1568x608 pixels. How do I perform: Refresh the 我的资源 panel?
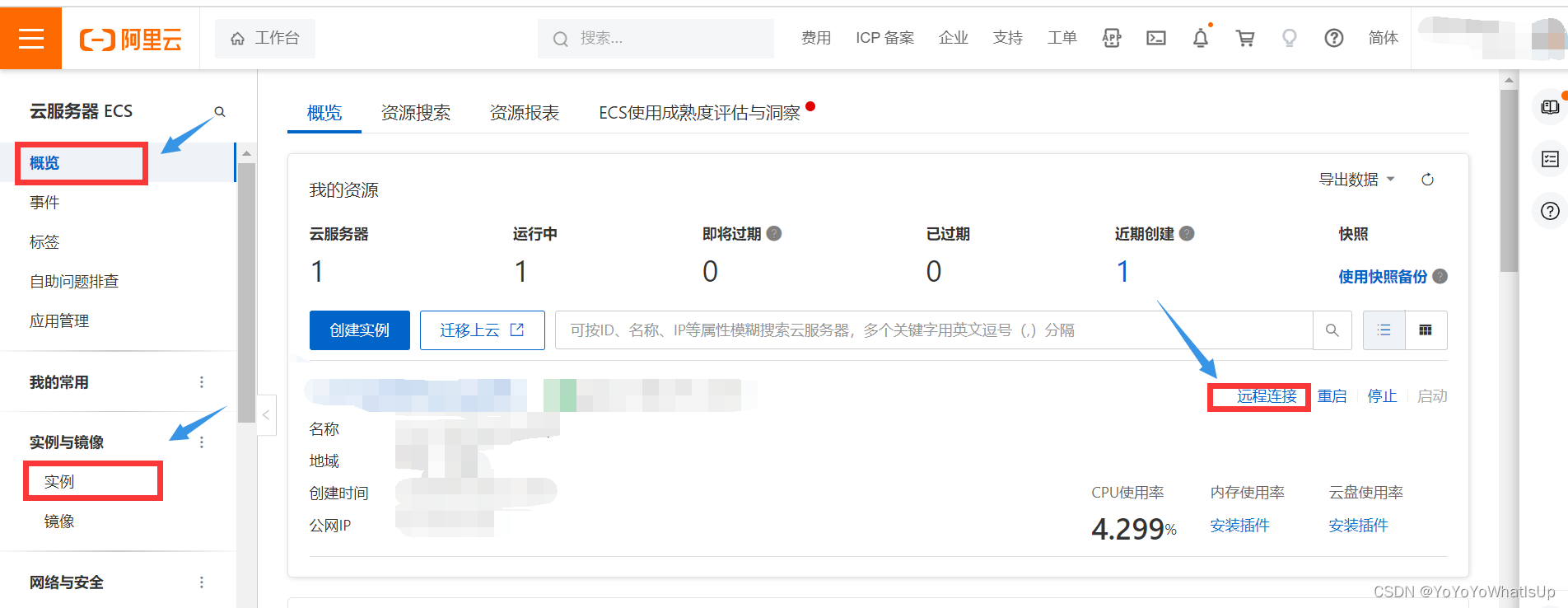pyautogui.click(x=1427, y=180)
